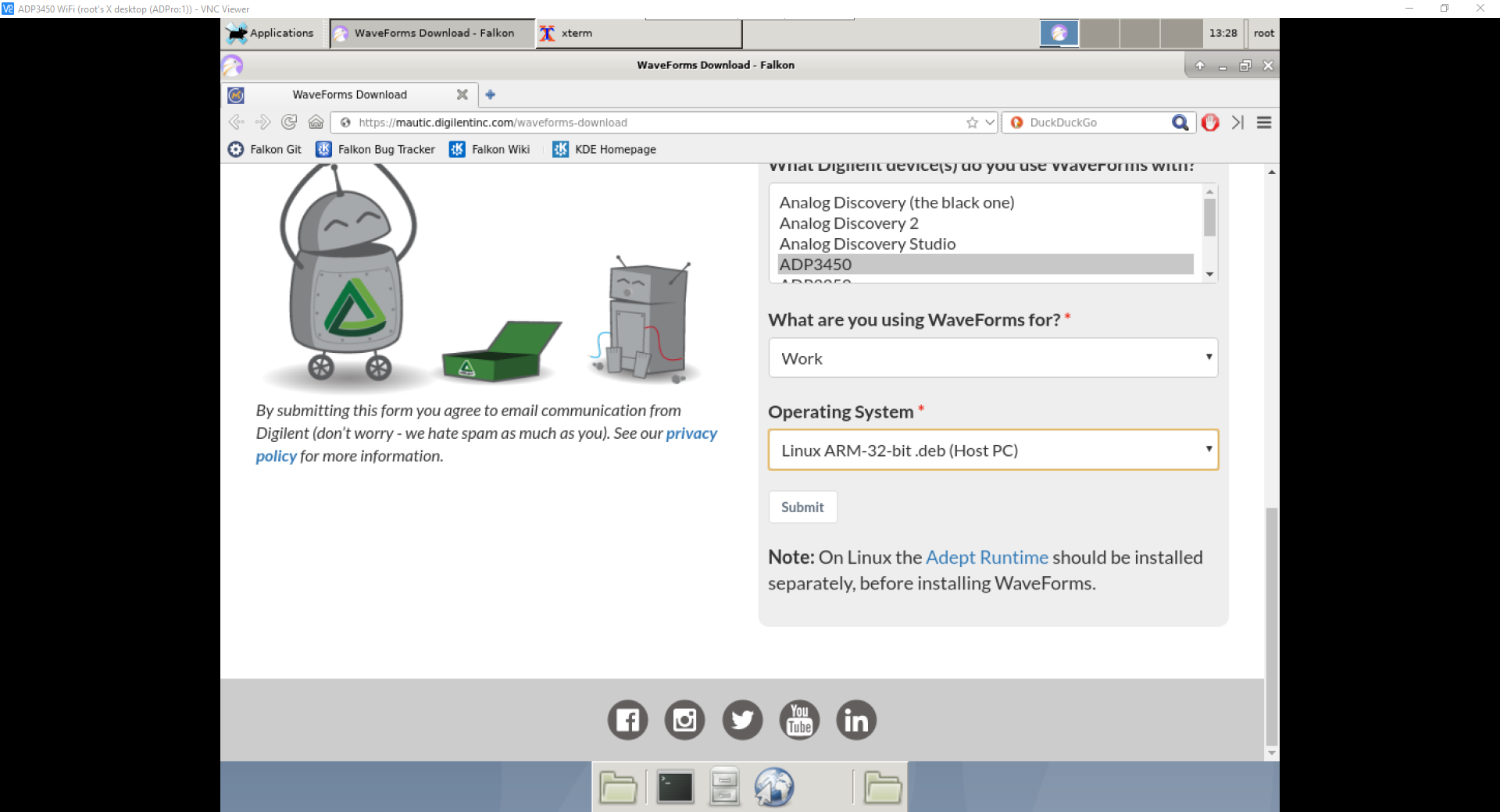Open the AdBlock icon

point(1210,123)
